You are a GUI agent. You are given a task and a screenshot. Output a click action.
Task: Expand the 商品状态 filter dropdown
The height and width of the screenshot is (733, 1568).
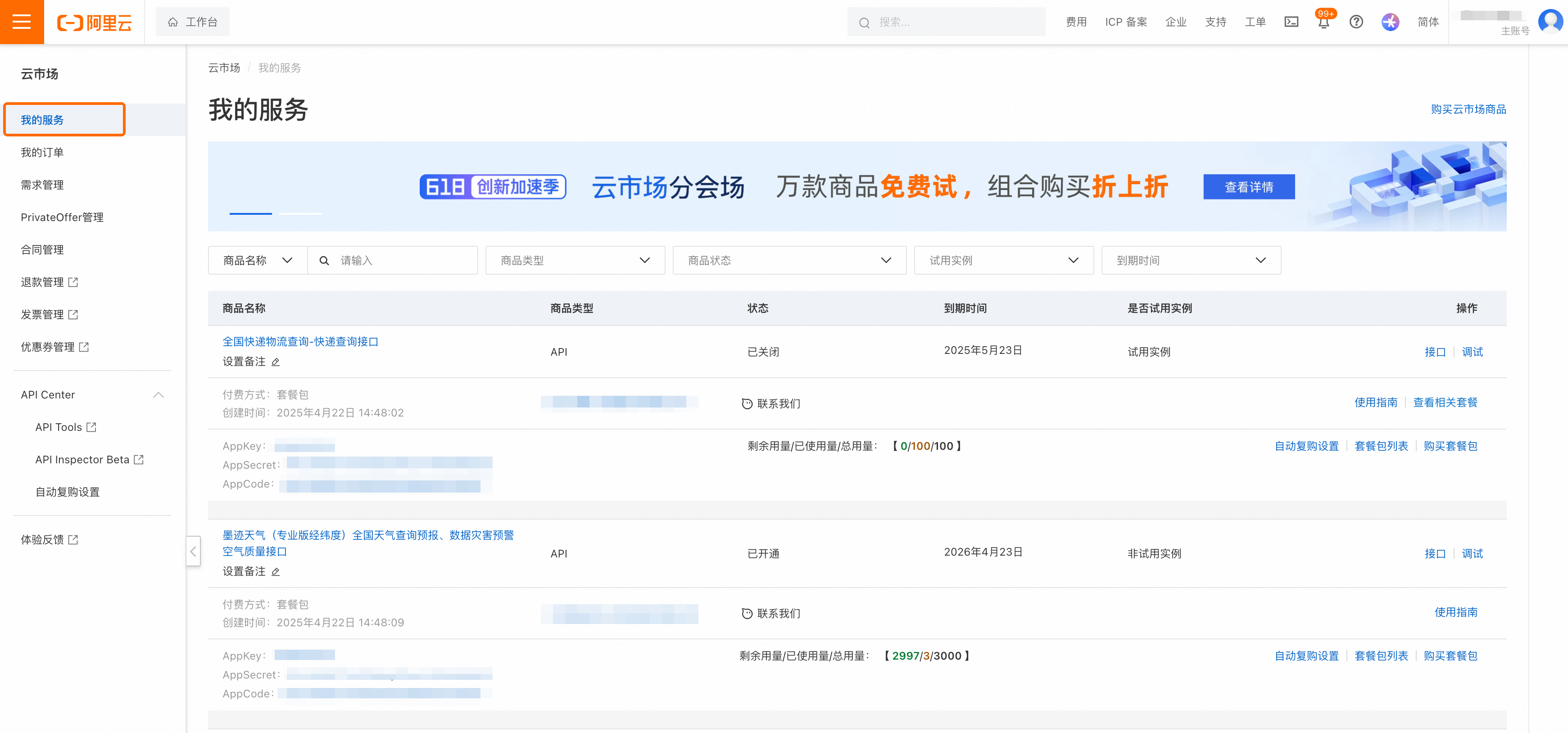tap(789, 261)
